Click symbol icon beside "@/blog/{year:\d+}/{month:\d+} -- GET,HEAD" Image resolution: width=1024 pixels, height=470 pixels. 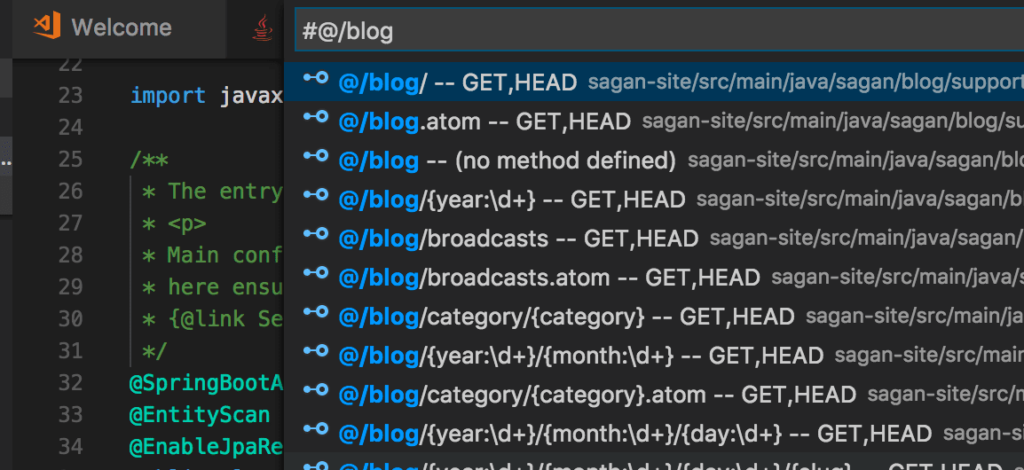pos(316,354)
